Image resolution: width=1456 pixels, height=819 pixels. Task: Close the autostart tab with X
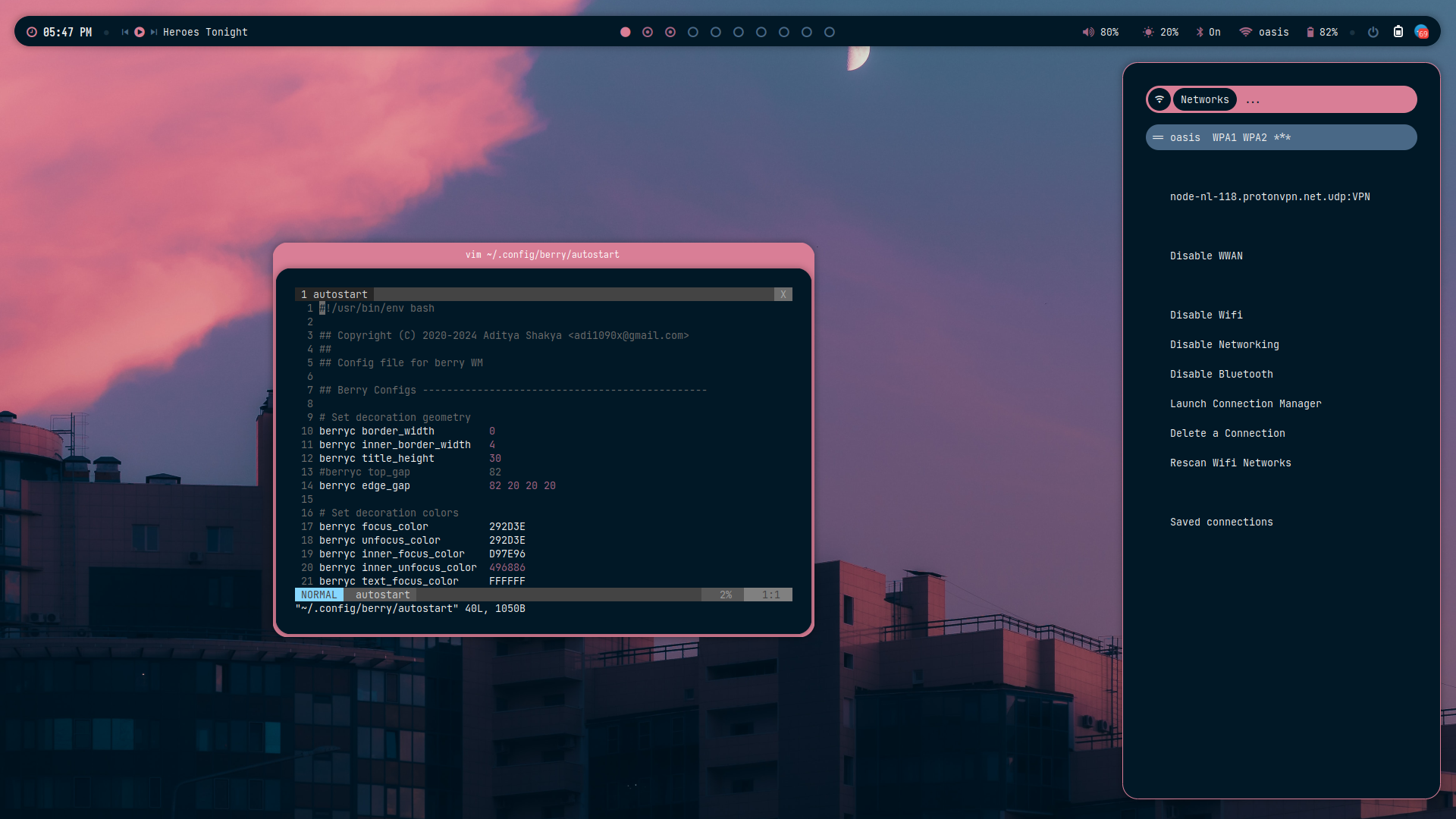pos(783,294)
